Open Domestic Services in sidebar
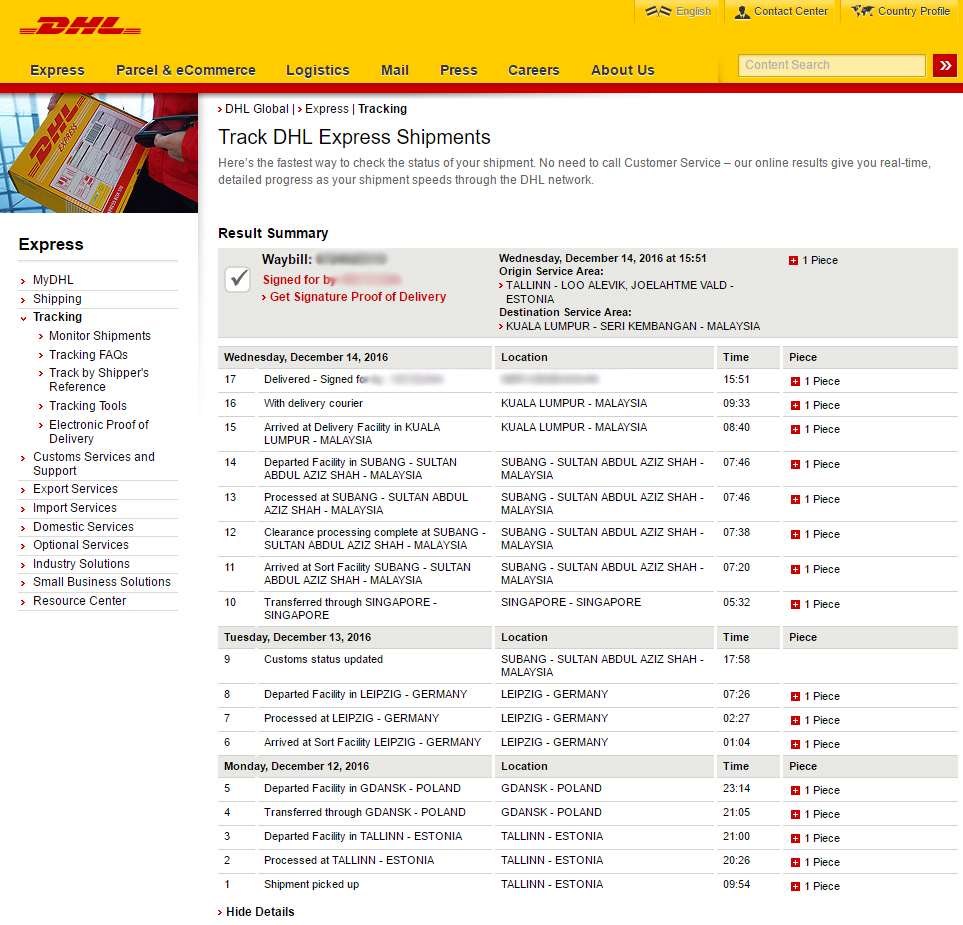The height and width of the screenshot is (925, 963). pyautogui.click(x=84, y=527)
